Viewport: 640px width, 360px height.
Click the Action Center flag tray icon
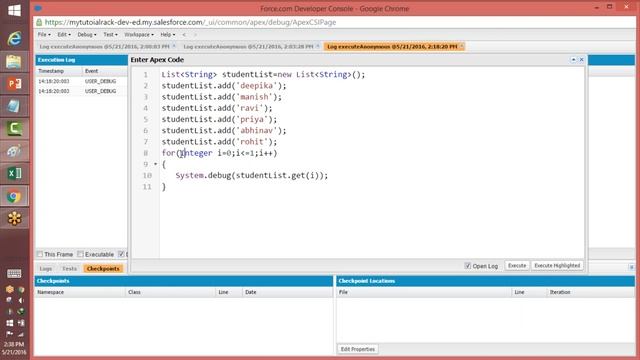coord(9,334)
